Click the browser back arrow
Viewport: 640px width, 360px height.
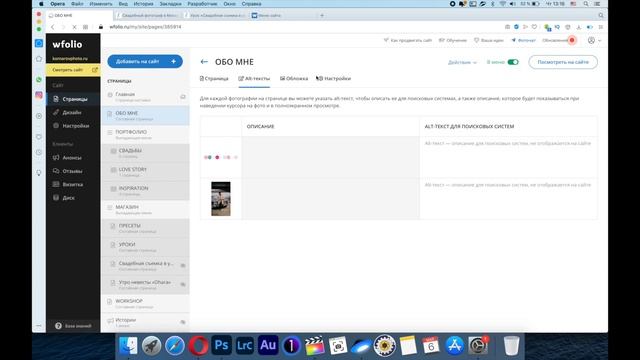[x=53, y=27]
